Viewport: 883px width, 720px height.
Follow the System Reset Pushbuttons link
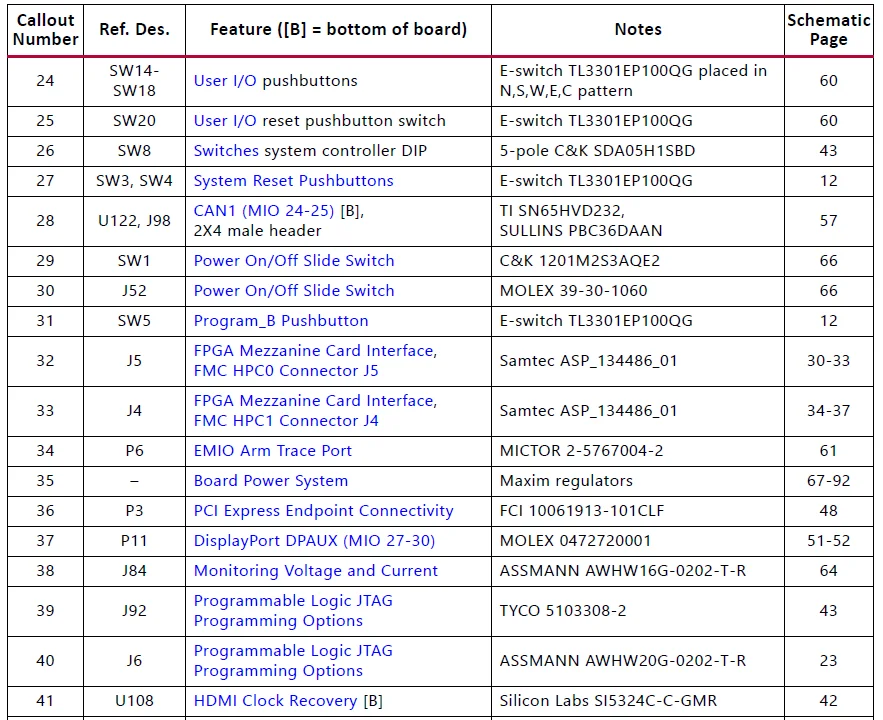point(293,181)
